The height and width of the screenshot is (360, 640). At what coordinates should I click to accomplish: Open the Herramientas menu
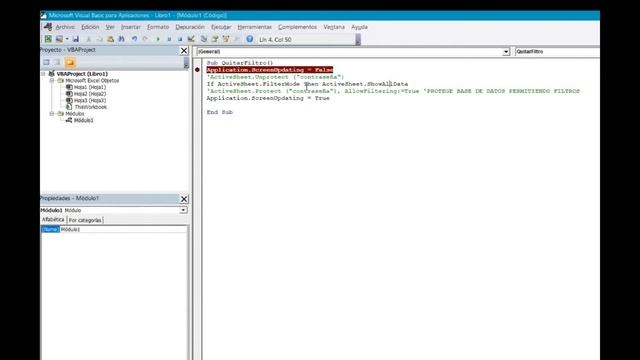254,27
